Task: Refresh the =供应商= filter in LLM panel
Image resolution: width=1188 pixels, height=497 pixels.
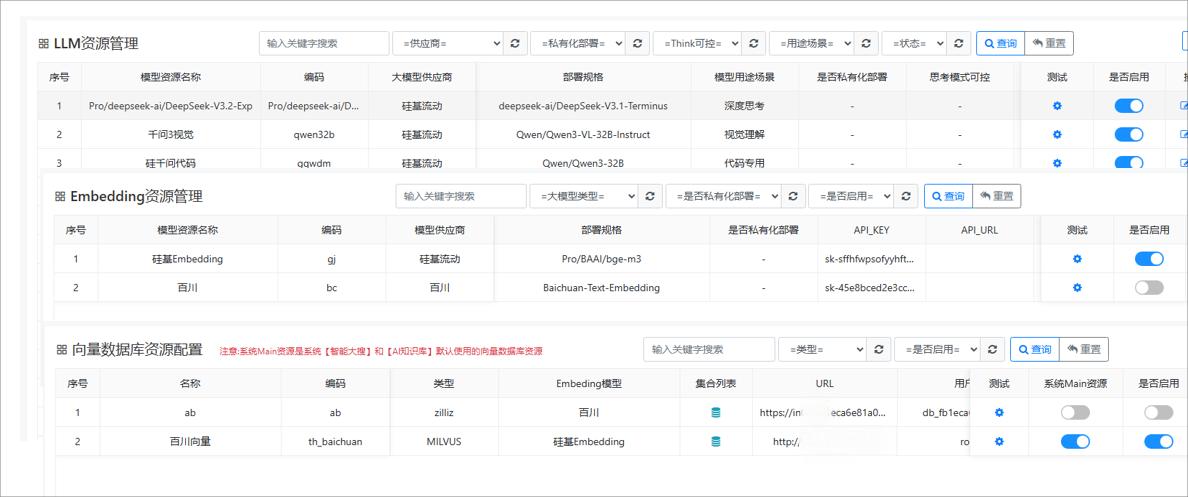Action: point(515,43)
